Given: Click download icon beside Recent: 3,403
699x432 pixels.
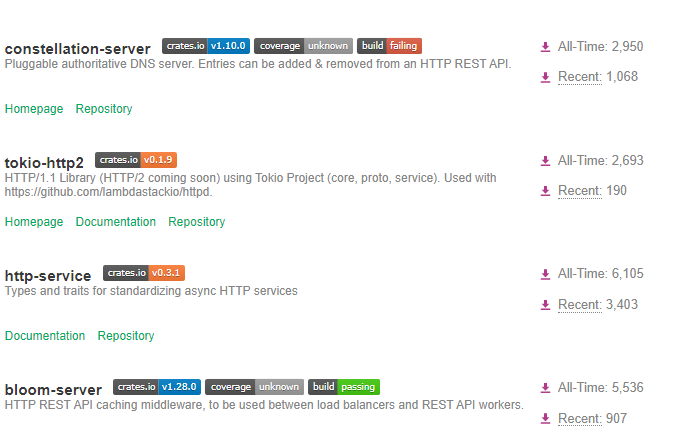Looking at the screenshot, I should 545,305.
